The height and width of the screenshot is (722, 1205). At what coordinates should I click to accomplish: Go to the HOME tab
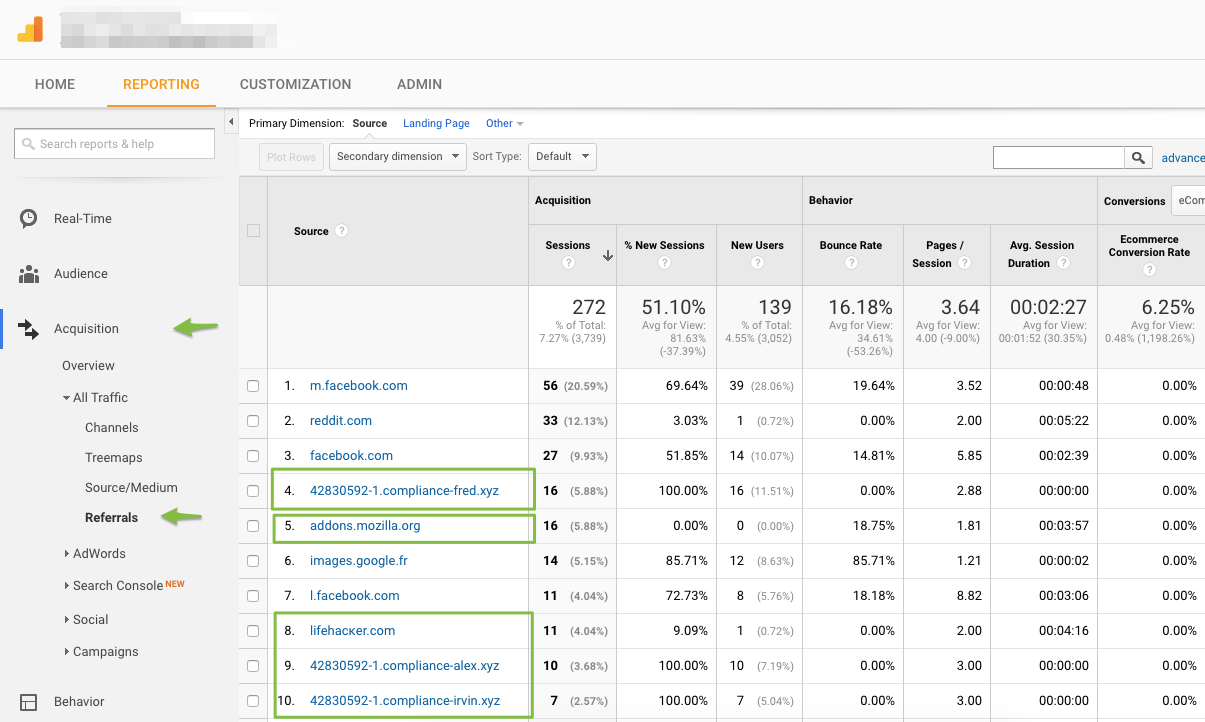click(55, 84)
